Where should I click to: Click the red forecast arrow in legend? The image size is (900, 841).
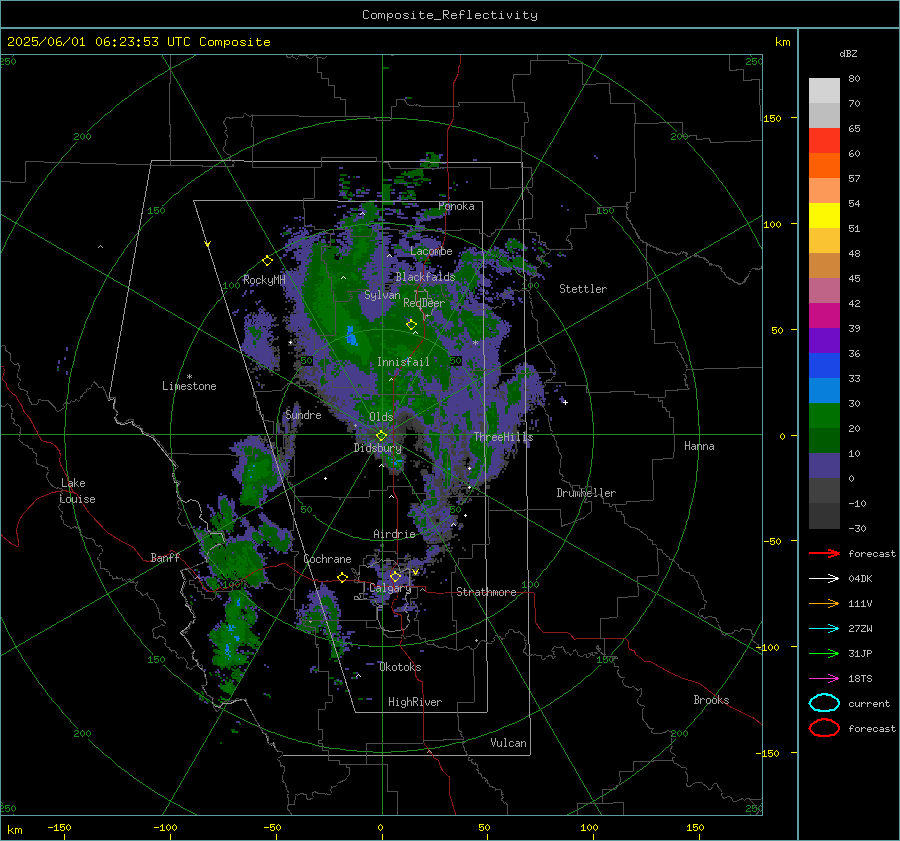tap(824, 553)
